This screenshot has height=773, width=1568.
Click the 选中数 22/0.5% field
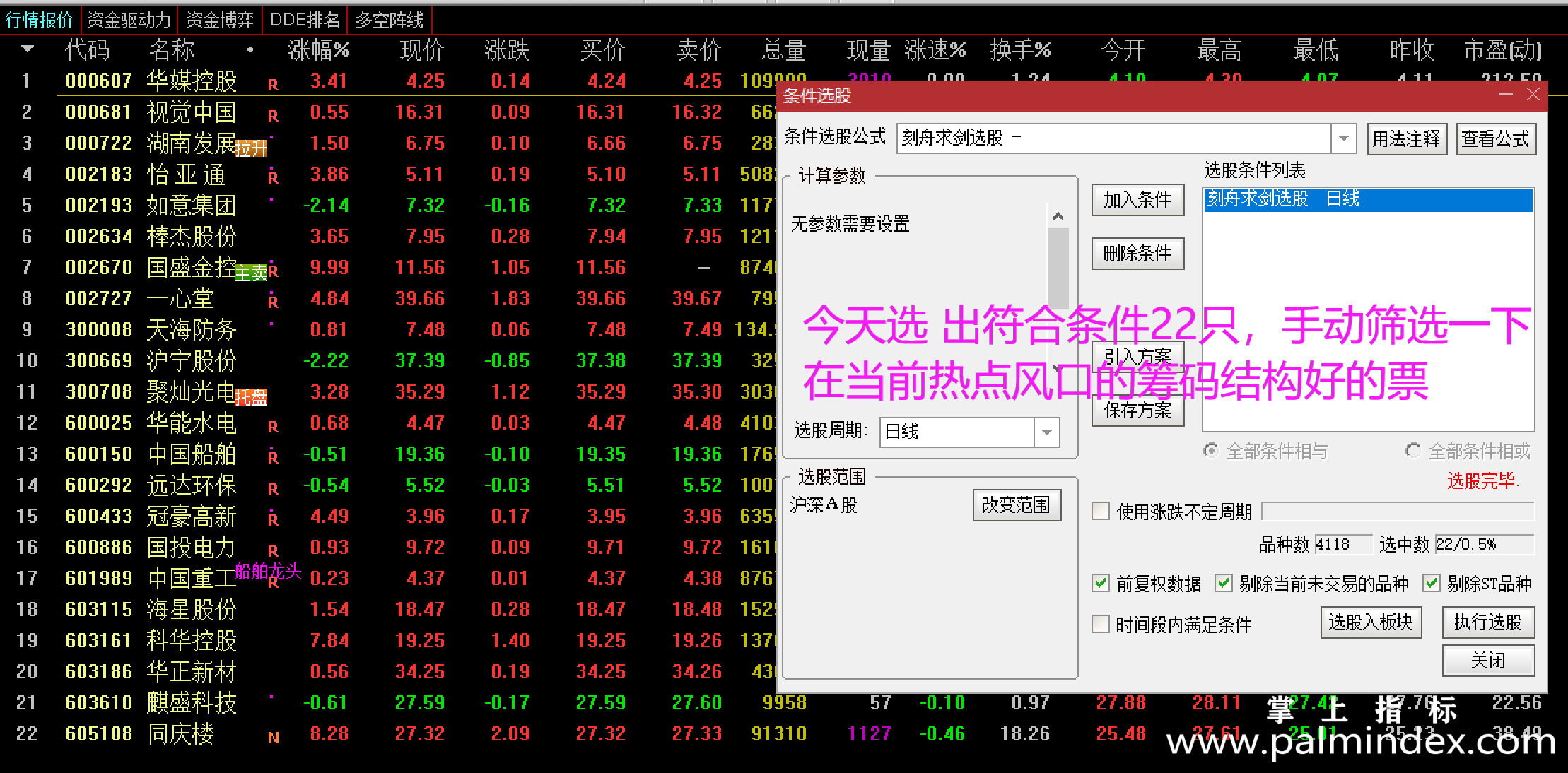(1483, 545)
